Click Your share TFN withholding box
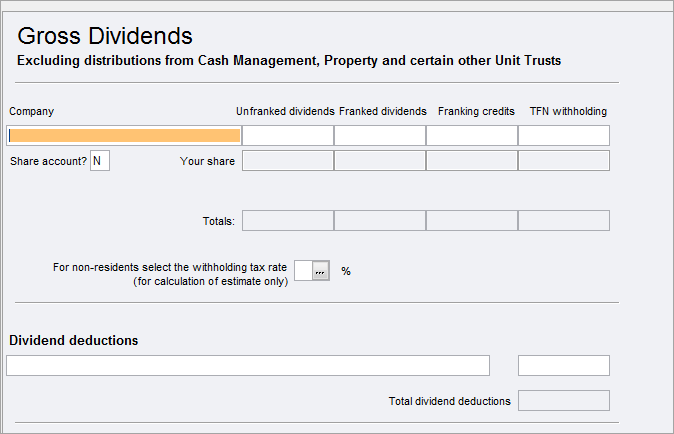The height and width of the screenshot is (434, 674). [564, 161]
